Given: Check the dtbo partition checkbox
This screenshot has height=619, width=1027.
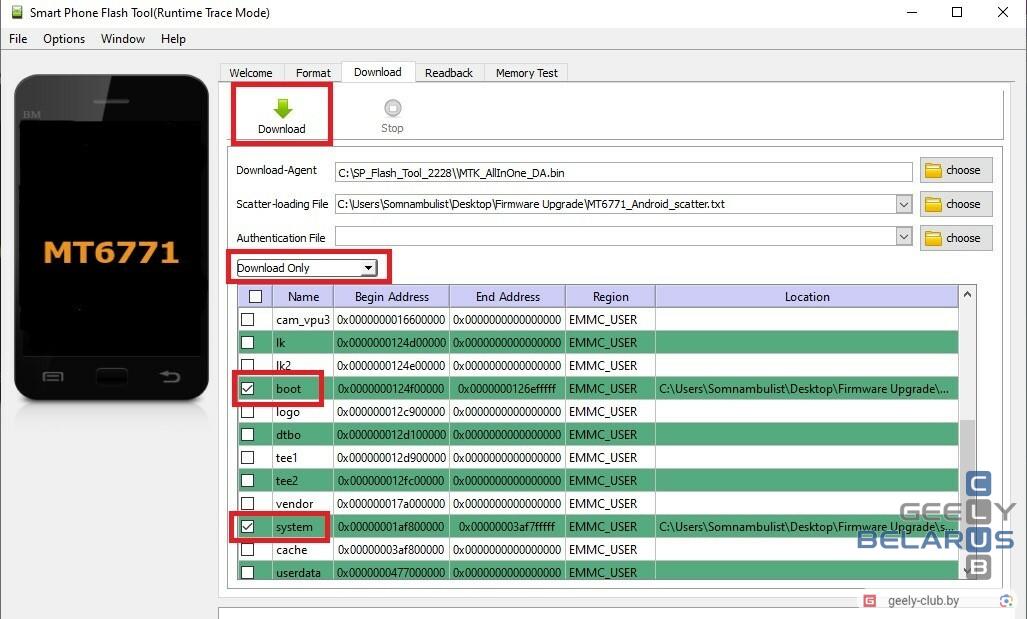Looking at the screenshot, I should [248, 434].
